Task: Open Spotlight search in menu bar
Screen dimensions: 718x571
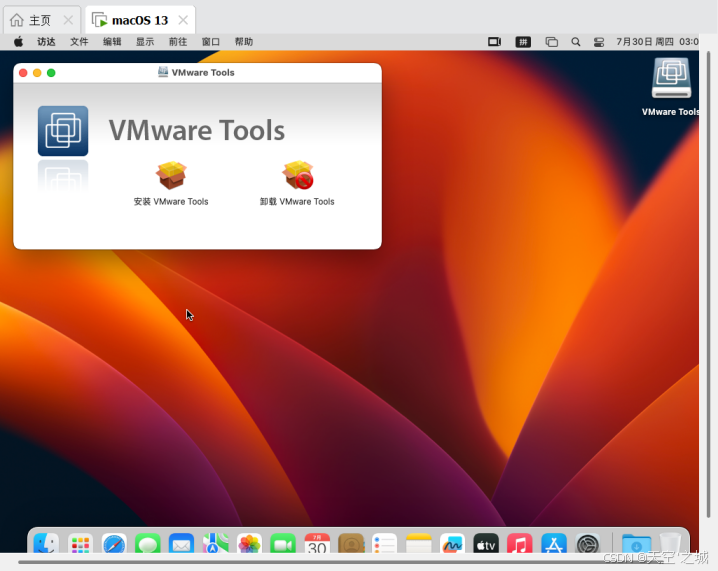Action: point(576,42)
